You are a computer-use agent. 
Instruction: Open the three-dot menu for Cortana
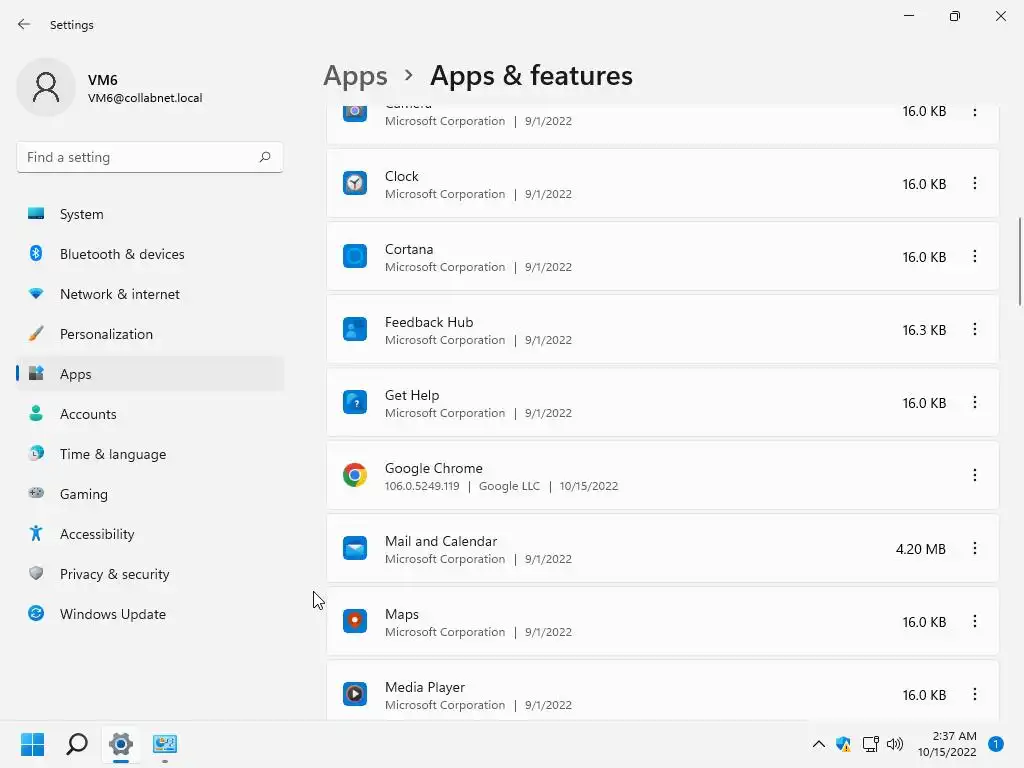[x=975, y=257]
